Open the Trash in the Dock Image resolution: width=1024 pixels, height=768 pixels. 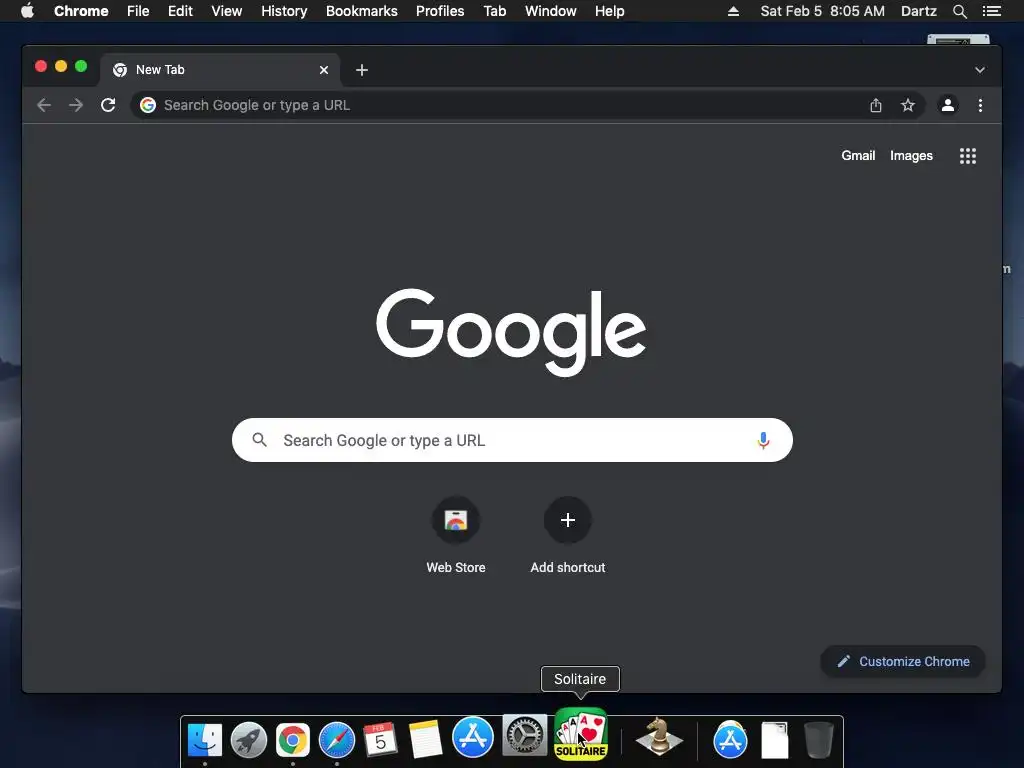[818, 740]
